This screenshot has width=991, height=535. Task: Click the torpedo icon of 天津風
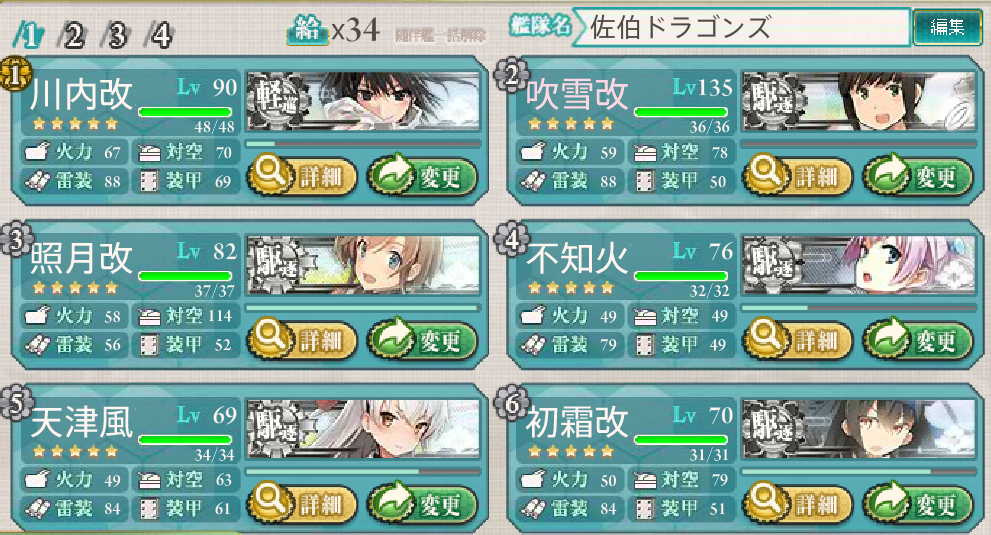pyautogui.click(x=36, y=508)
